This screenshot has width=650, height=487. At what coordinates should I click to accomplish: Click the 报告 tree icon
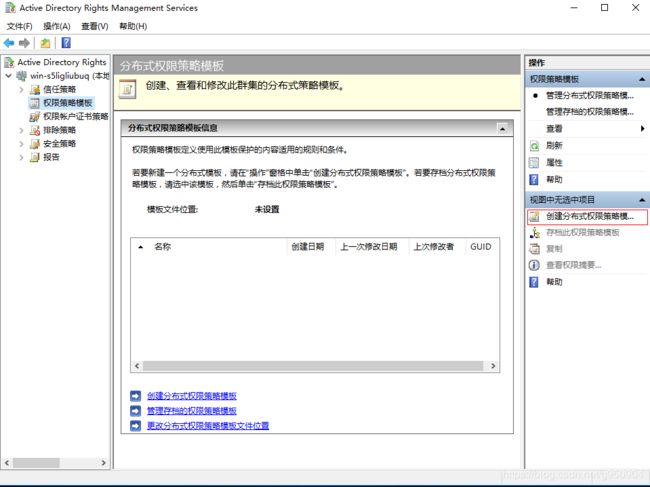35,157
